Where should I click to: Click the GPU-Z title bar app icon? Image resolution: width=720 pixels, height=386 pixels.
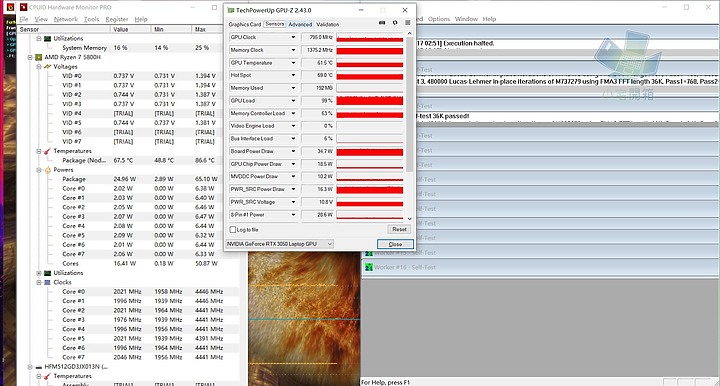tap(231, 10)
